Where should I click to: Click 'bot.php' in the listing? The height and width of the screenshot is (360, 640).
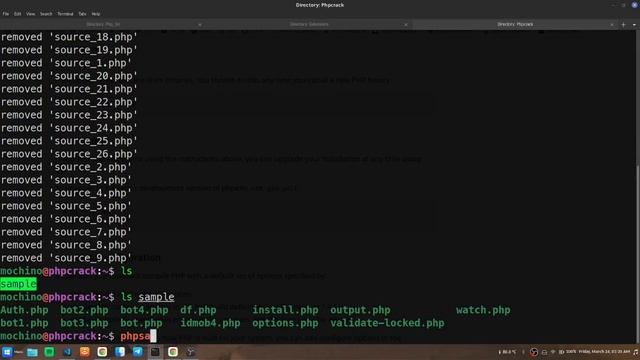click(x=141, y=323)
